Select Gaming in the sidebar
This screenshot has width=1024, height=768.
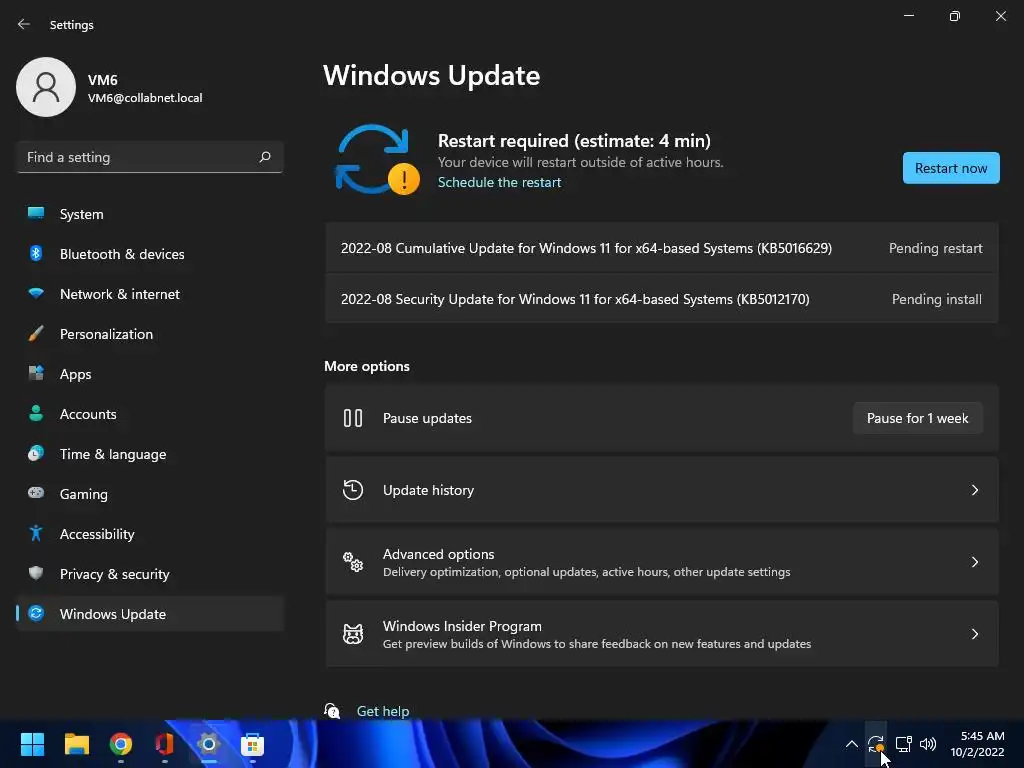click(x=150, y=494)
